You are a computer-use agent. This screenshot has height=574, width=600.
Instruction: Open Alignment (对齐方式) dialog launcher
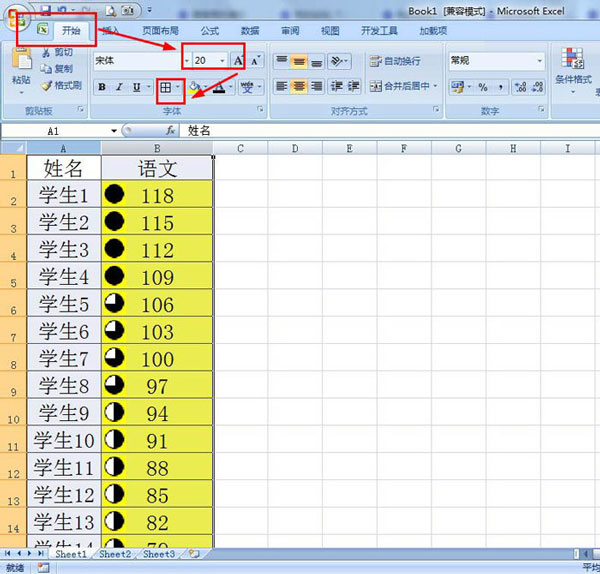click(x=436, y=109)
